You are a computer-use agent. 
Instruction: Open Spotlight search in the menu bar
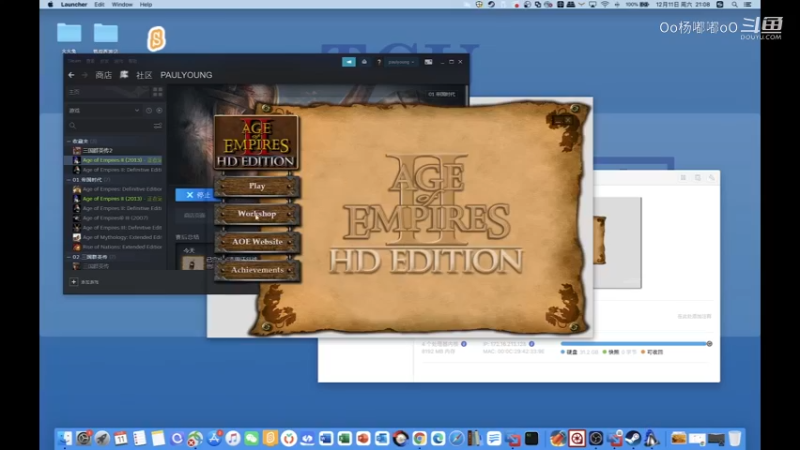(735, 5)
